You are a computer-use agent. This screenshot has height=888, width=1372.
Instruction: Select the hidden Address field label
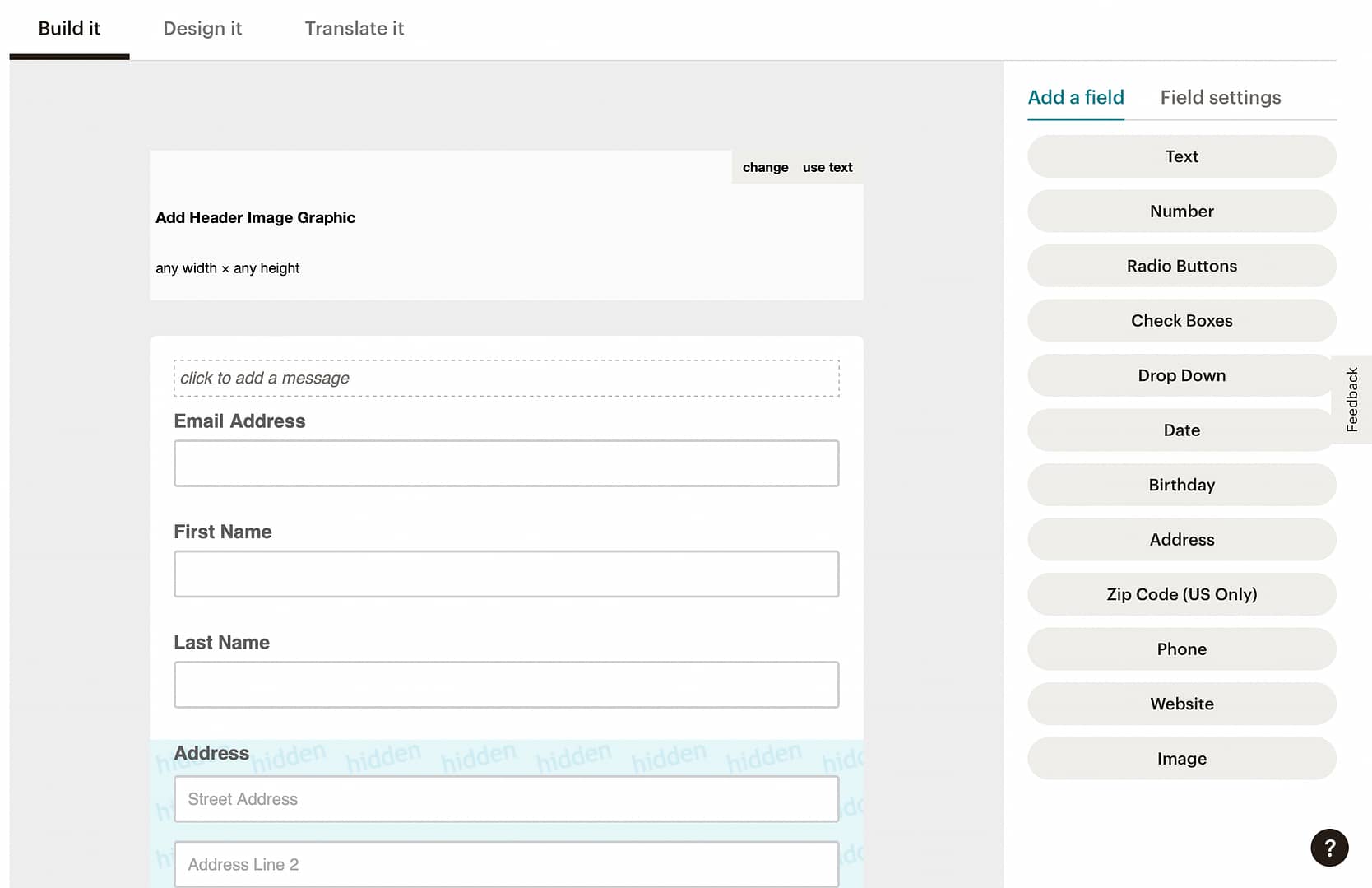(211, 753)
